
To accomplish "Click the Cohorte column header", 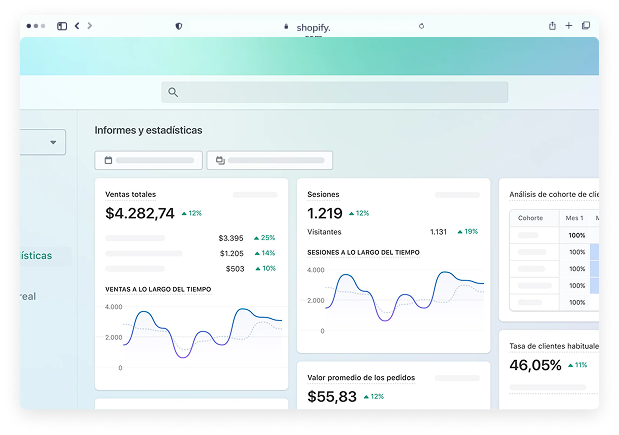I will tap(530, 218).
